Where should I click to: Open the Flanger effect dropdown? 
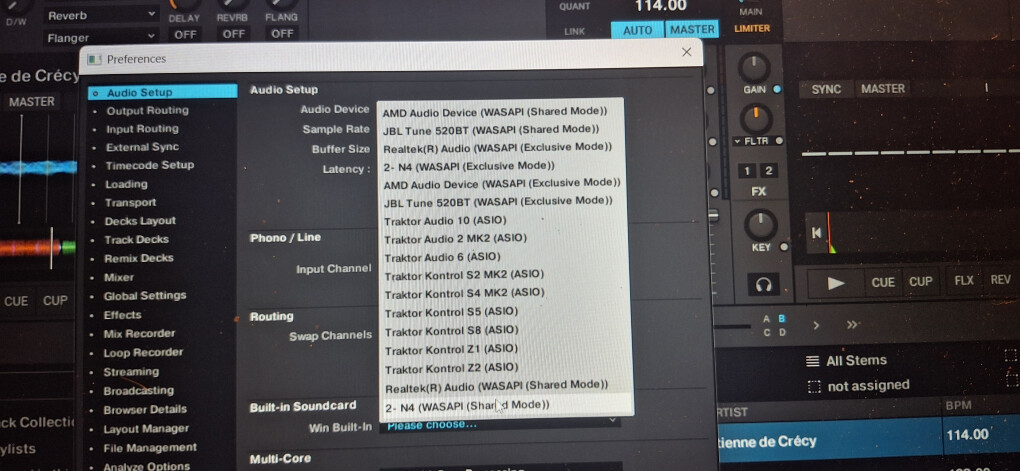[x=101, y=38]
